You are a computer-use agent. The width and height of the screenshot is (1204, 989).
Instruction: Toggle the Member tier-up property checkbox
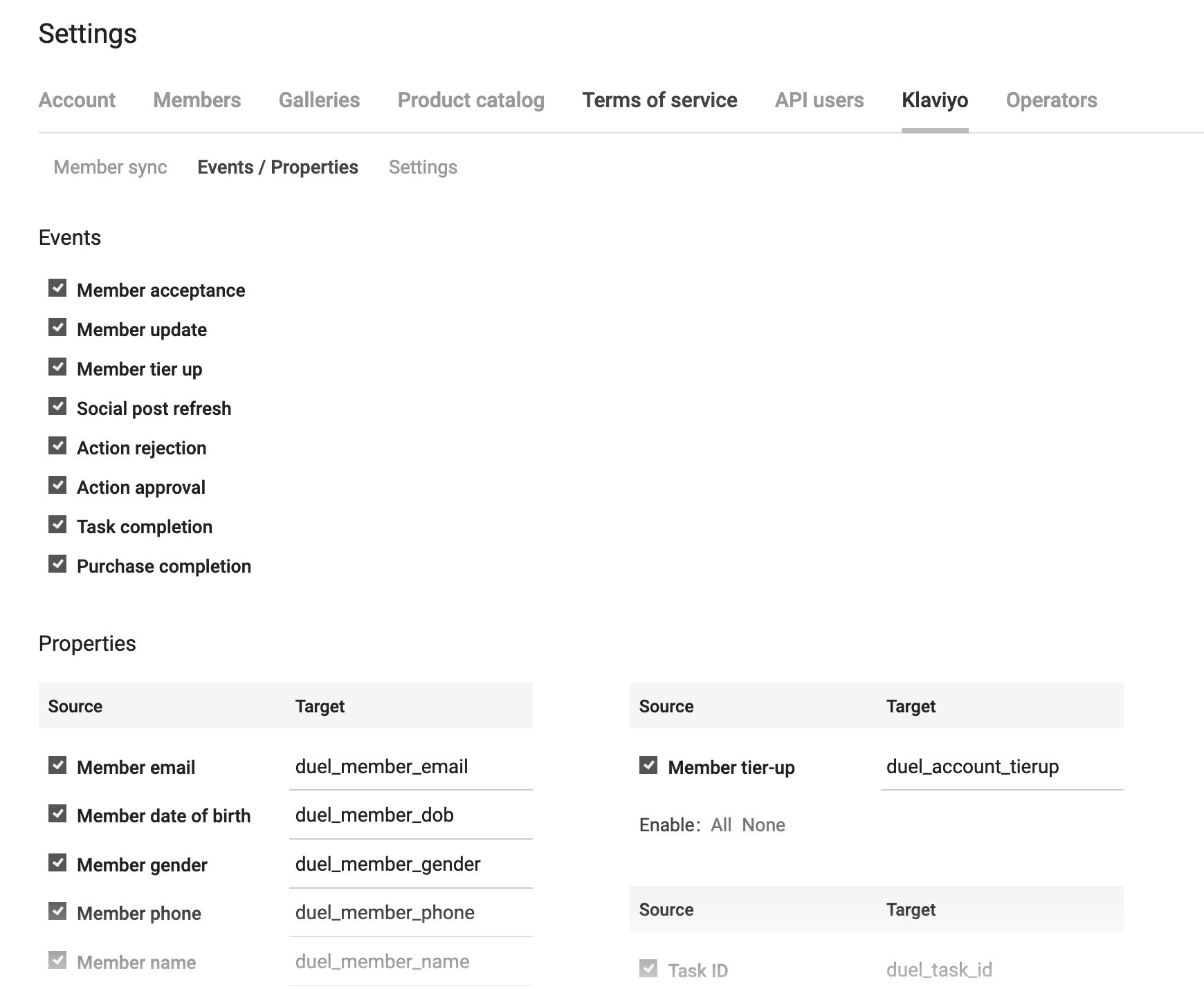click(648, 766)
